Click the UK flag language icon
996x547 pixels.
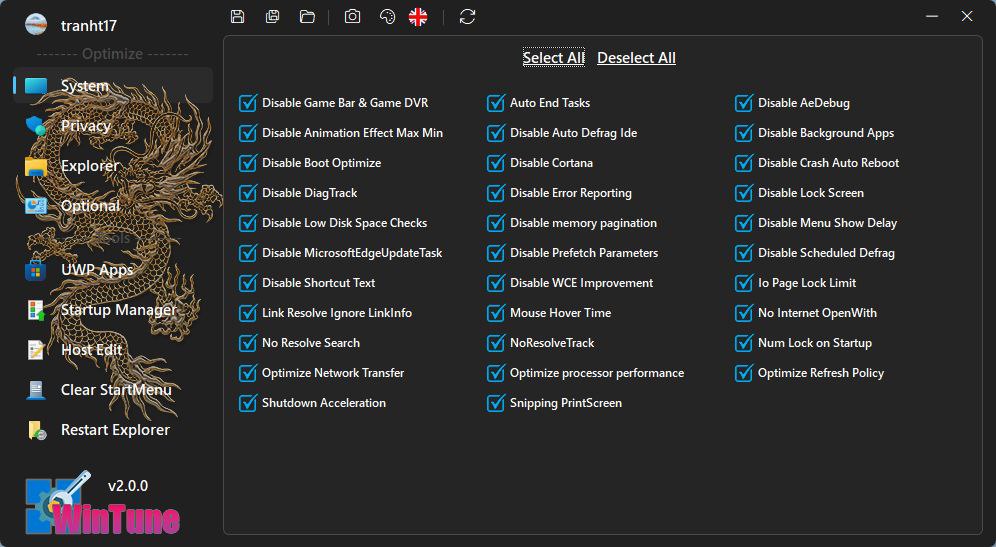(x=418, y=16)
